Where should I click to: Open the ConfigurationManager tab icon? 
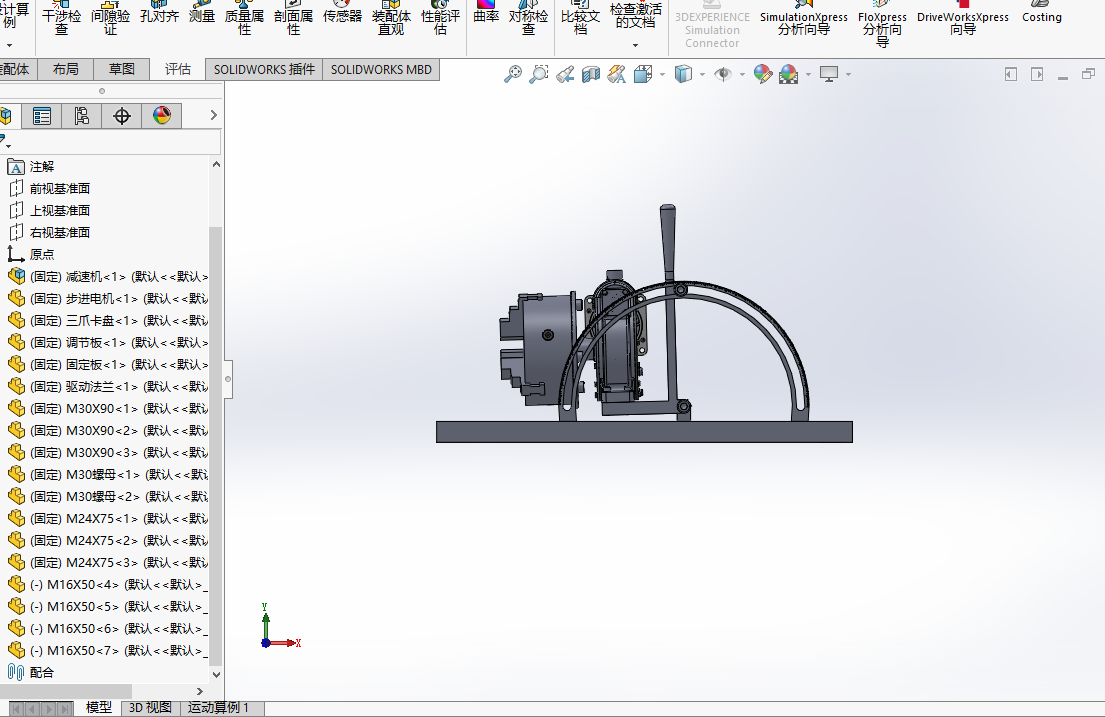(82, 116)
